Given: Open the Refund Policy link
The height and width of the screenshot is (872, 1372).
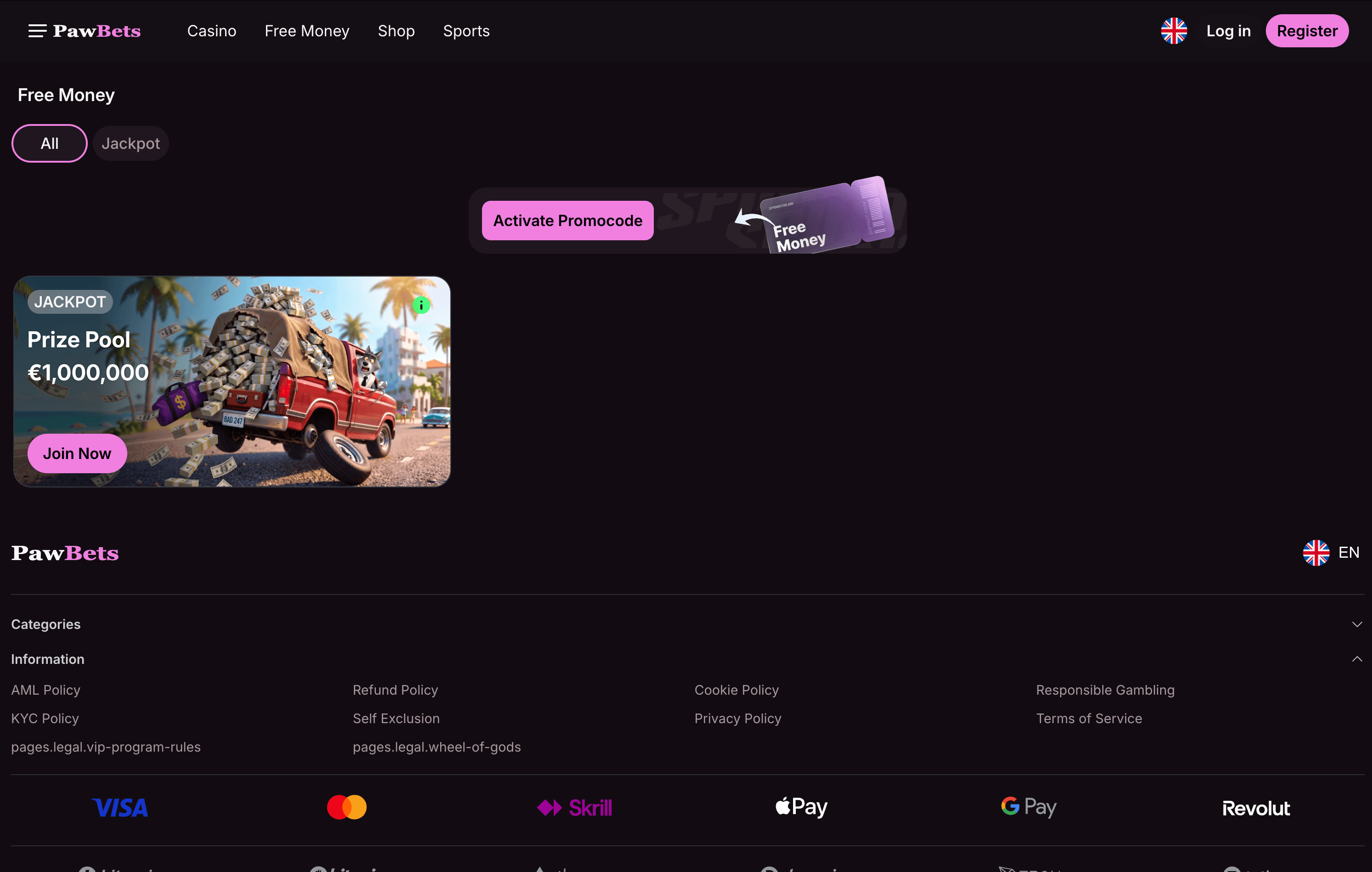Looking at the screenshot, I should click(x=395, y=690).
